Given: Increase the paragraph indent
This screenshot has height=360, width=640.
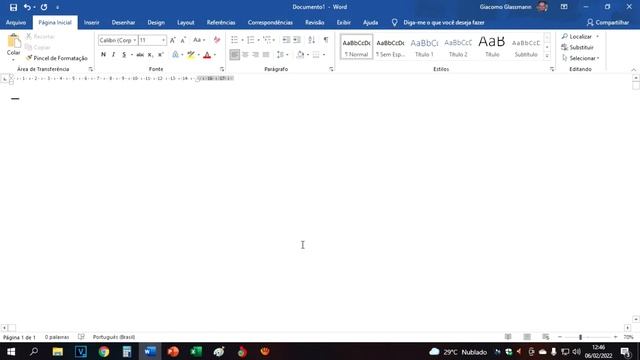Looking at the screenshot, I should (x=297, y=40).
